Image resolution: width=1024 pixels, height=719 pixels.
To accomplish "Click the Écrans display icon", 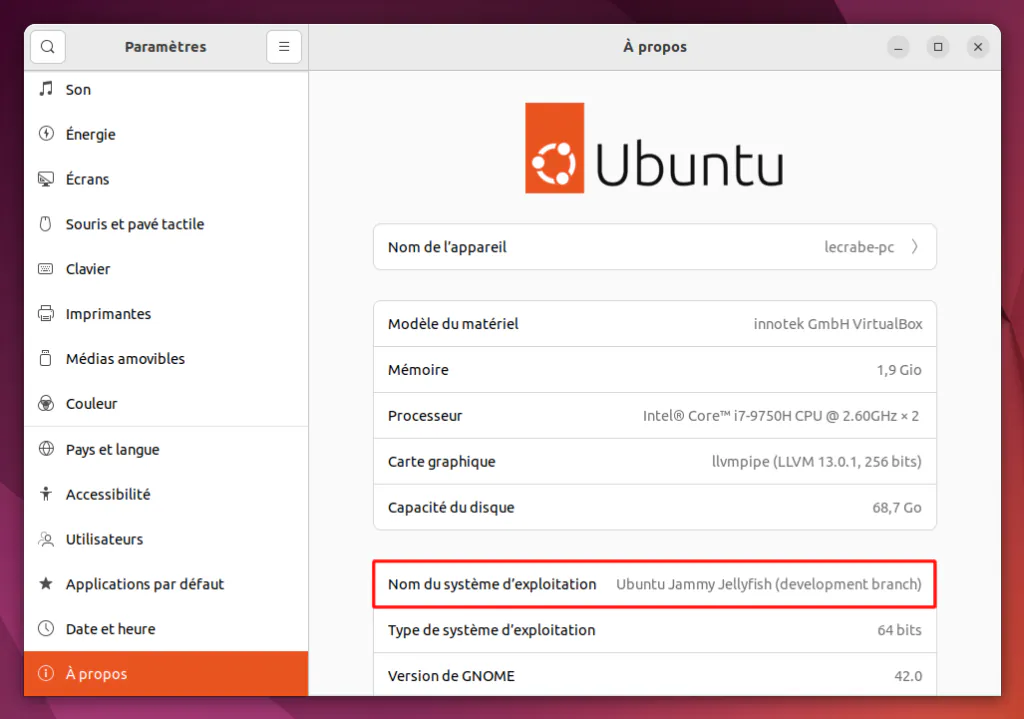I will 46,179.
